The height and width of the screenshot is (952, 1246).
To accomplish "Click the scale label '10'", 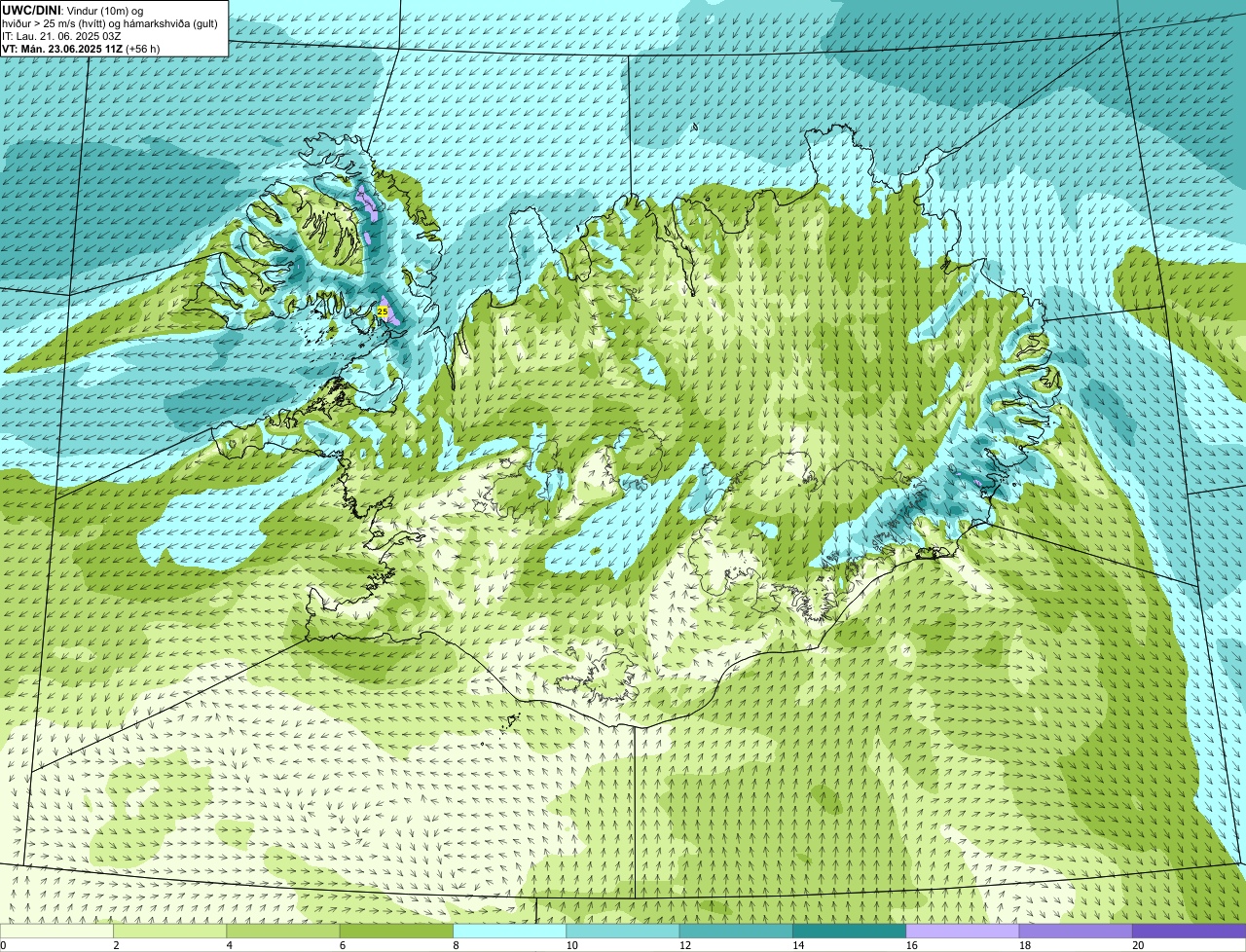I will [570, 945].
